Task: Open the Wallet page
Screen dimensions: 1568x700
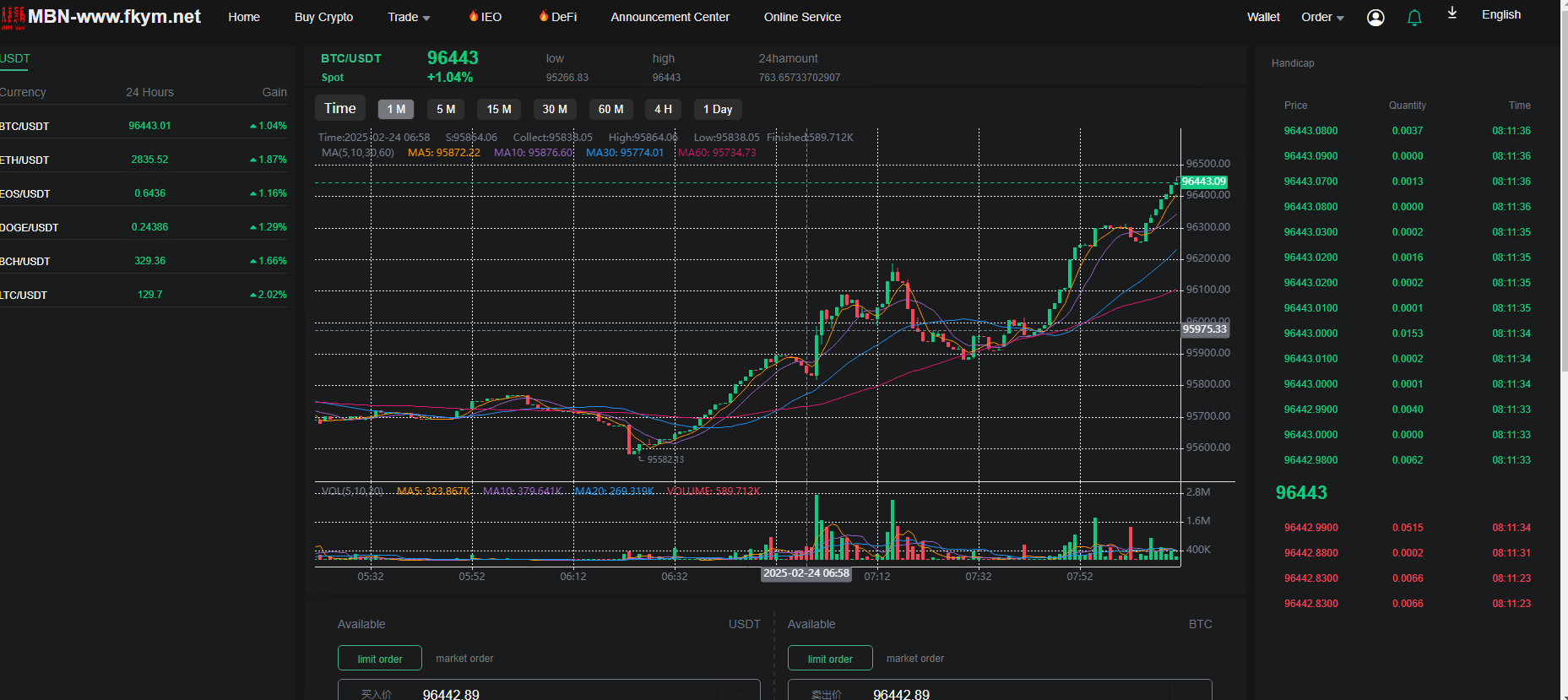Action: pos(1263,17)
